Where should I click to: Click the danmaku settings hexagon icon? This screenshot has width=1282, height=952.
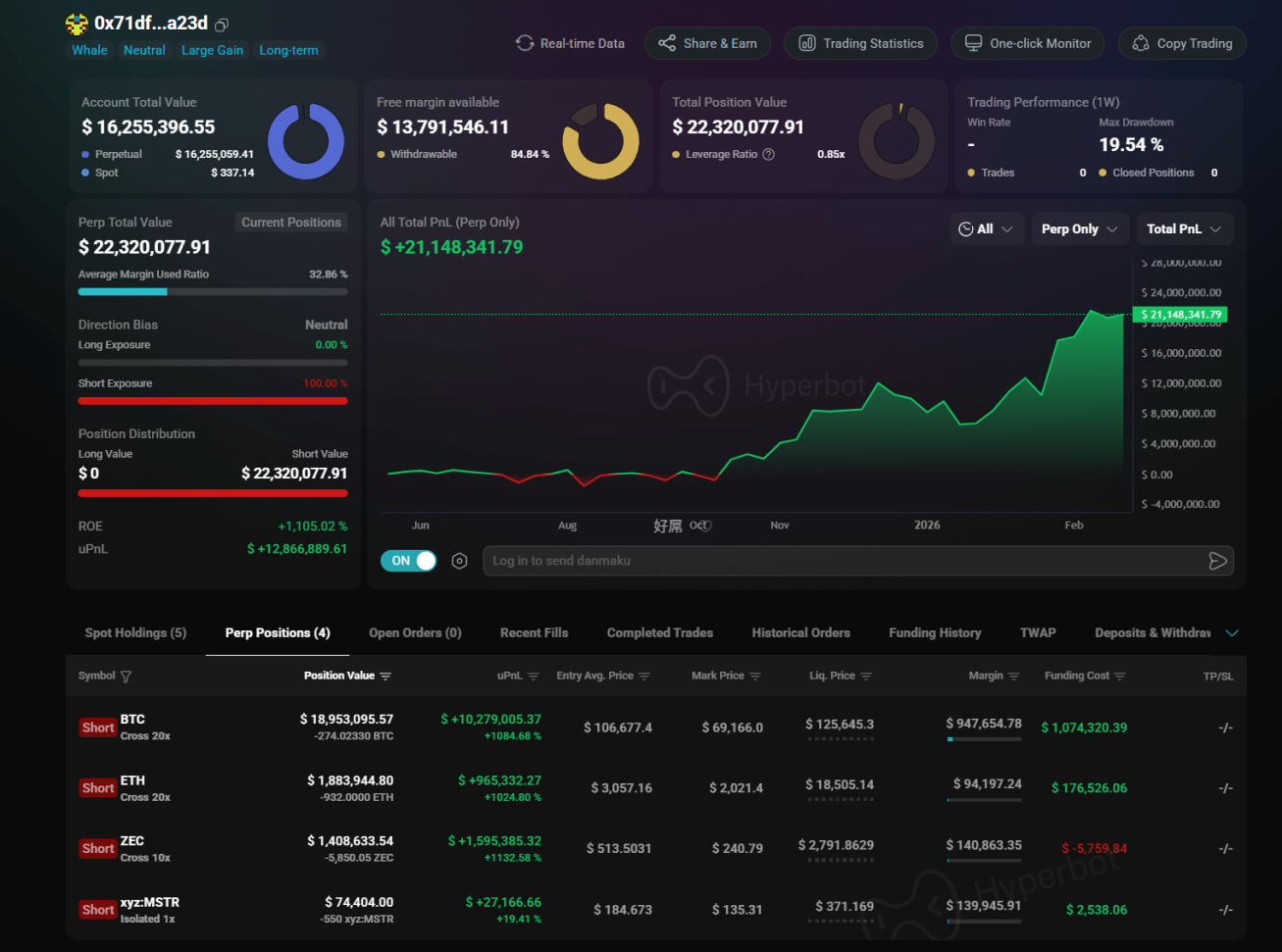459,561
